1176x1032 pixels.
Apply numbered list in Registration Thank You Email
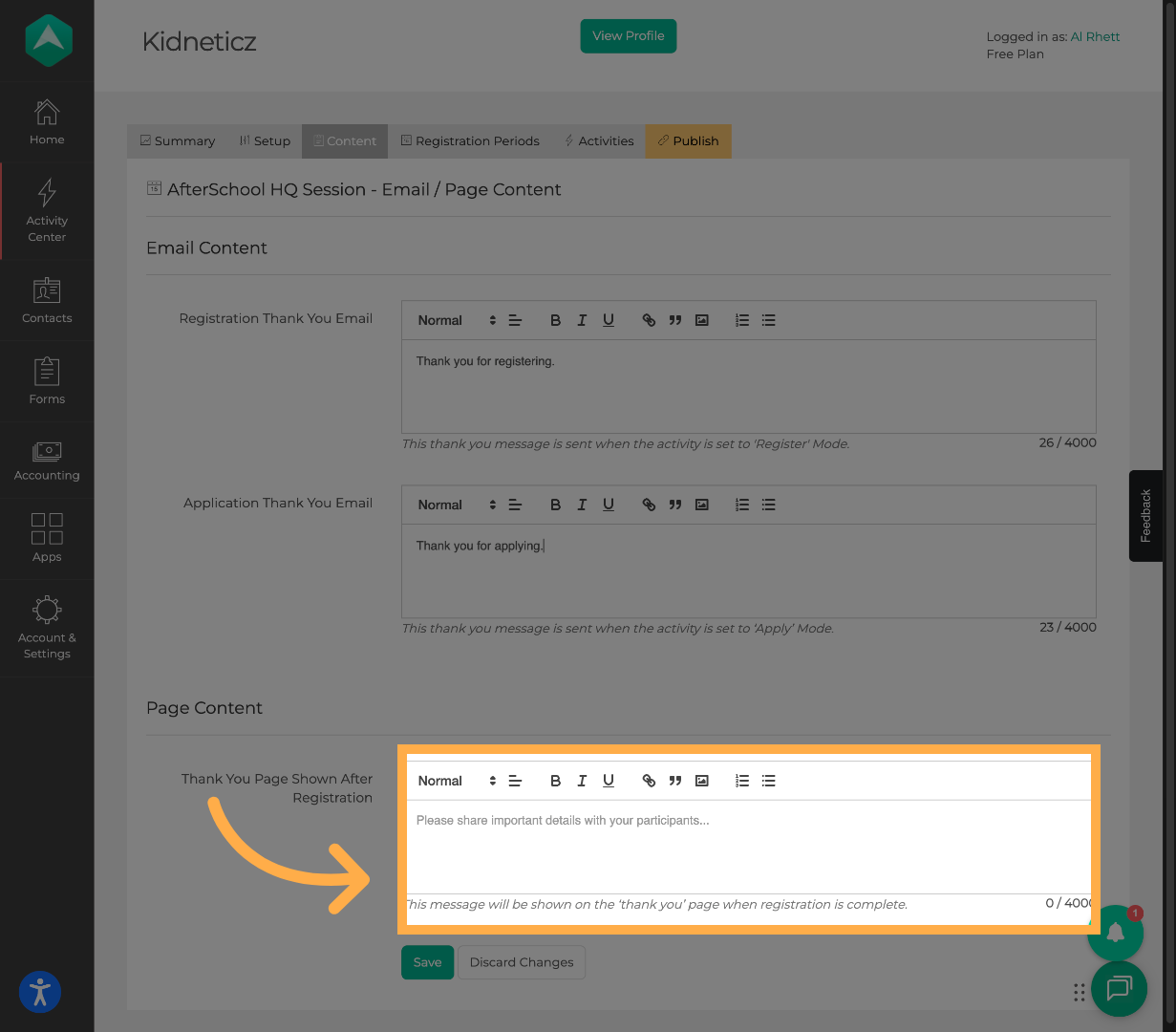(x=742, y=321)
